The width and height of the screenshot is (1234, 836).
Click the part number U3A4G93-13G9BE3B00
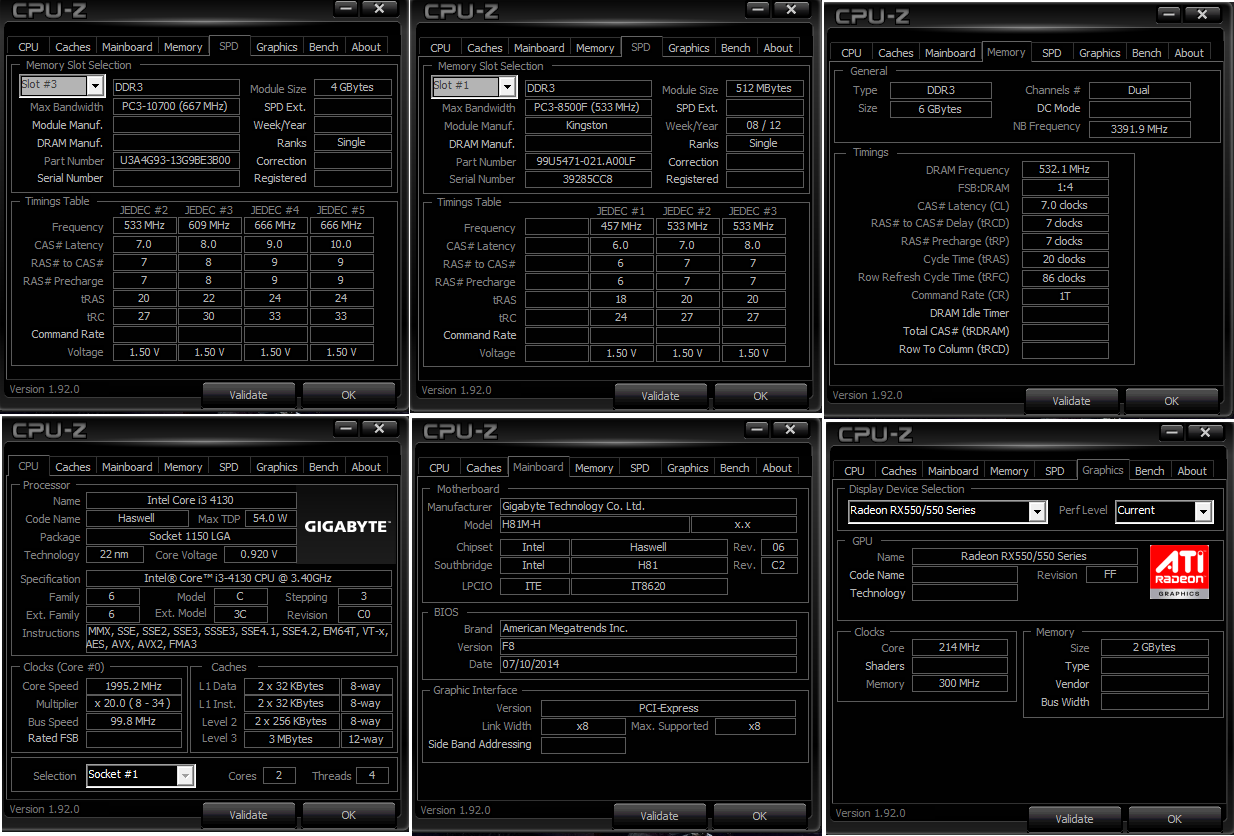pos(176,160)
